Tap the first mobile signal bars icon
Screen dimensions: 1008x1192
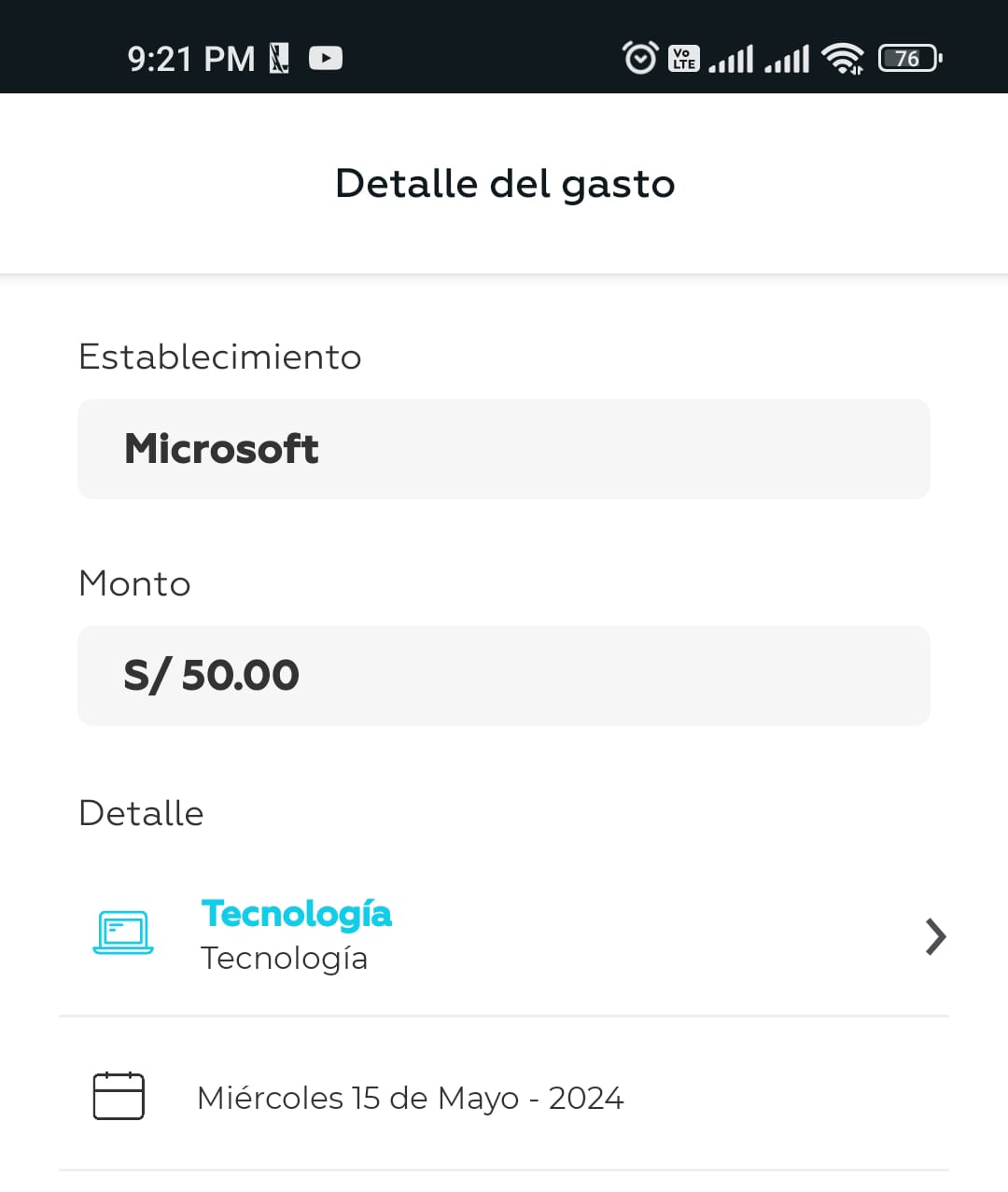click(731, 59)
